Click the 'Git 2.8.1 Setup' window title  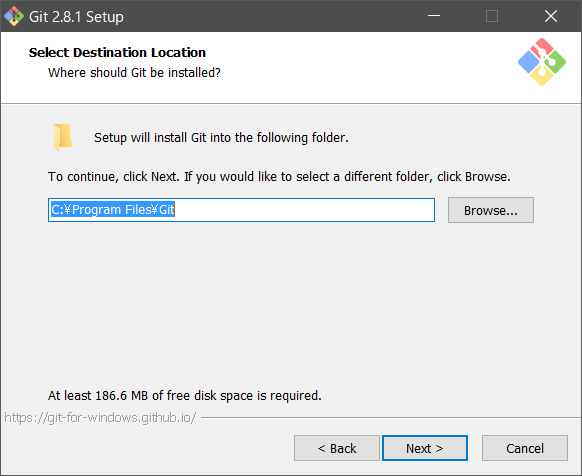point(76,17)
